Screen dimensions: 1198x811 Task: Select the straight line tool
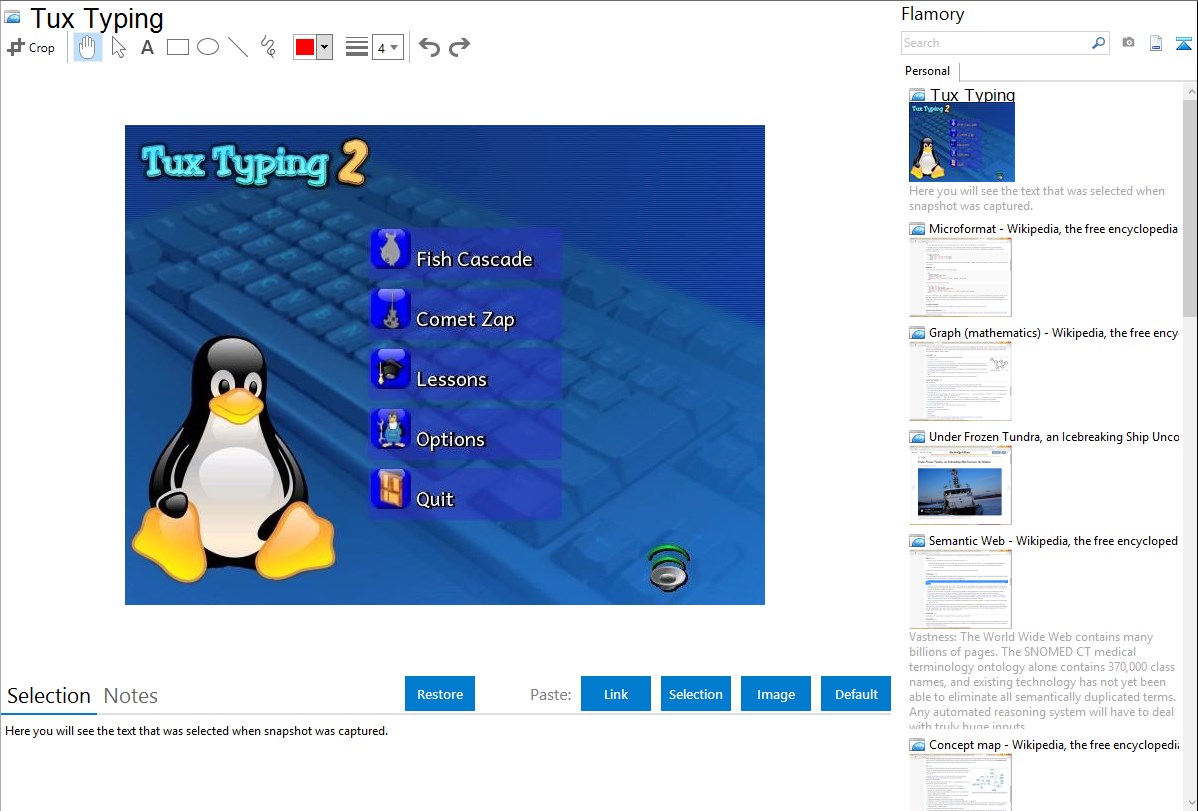[x=238, y=47]
